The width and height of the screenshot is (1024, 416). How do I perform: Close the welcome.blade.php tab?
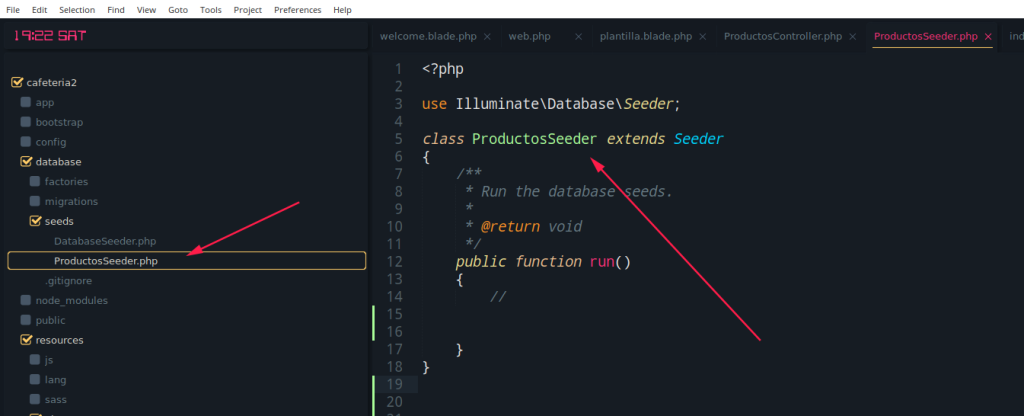click(x=487, y=37)
